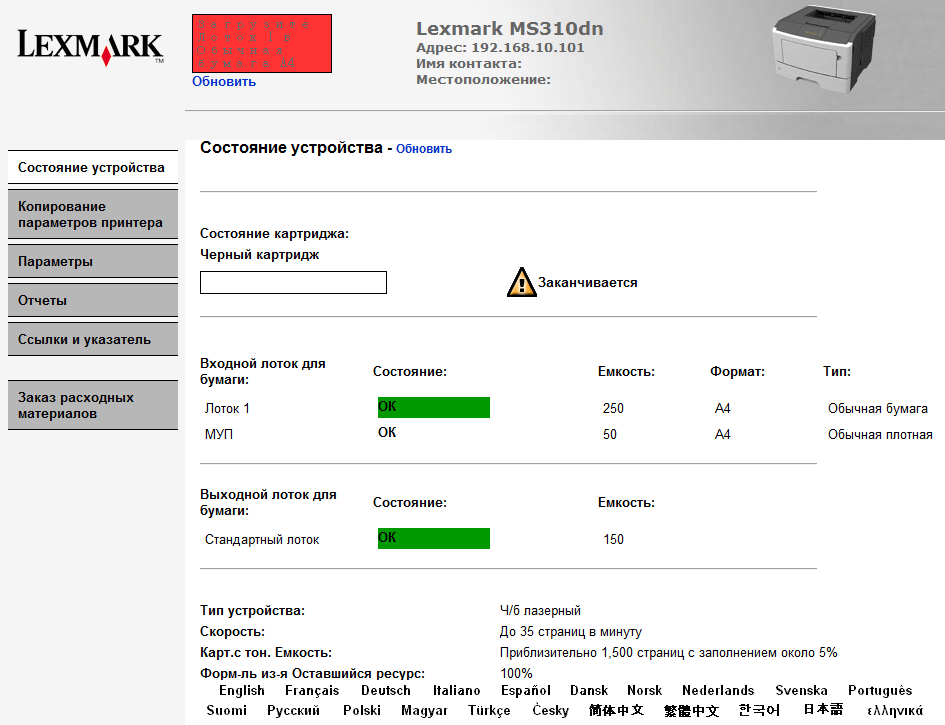Click the red printer display panel message
The height and width of the screenshot is (725, 945).
tap(262, 43)
